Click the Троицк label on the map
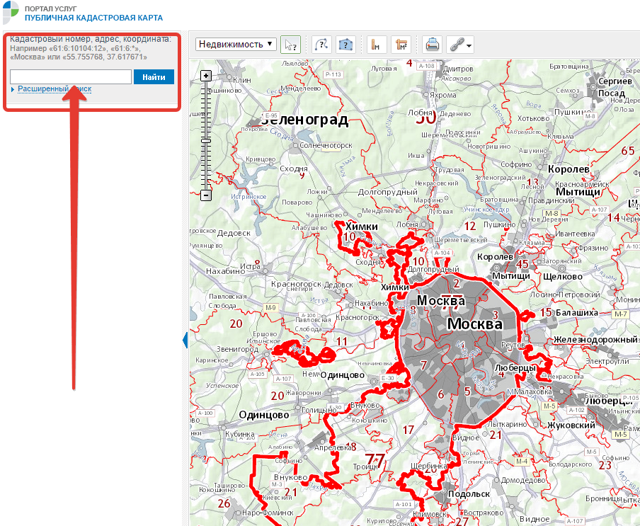Image resolution: width=640 pixels, height=526 pixels. click(365, 466)
